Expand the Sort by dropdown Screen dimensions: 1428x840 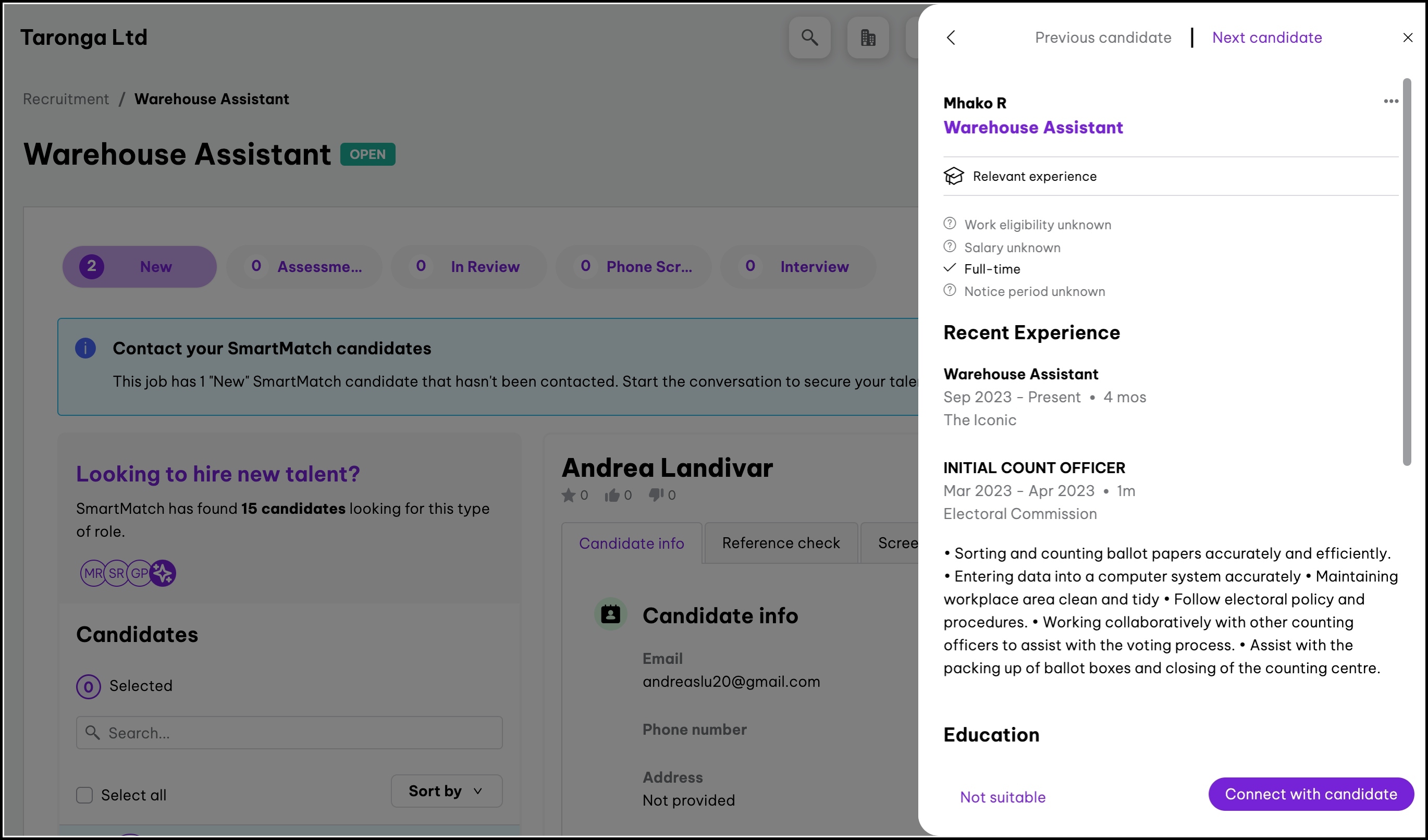(x=446, y=790)
